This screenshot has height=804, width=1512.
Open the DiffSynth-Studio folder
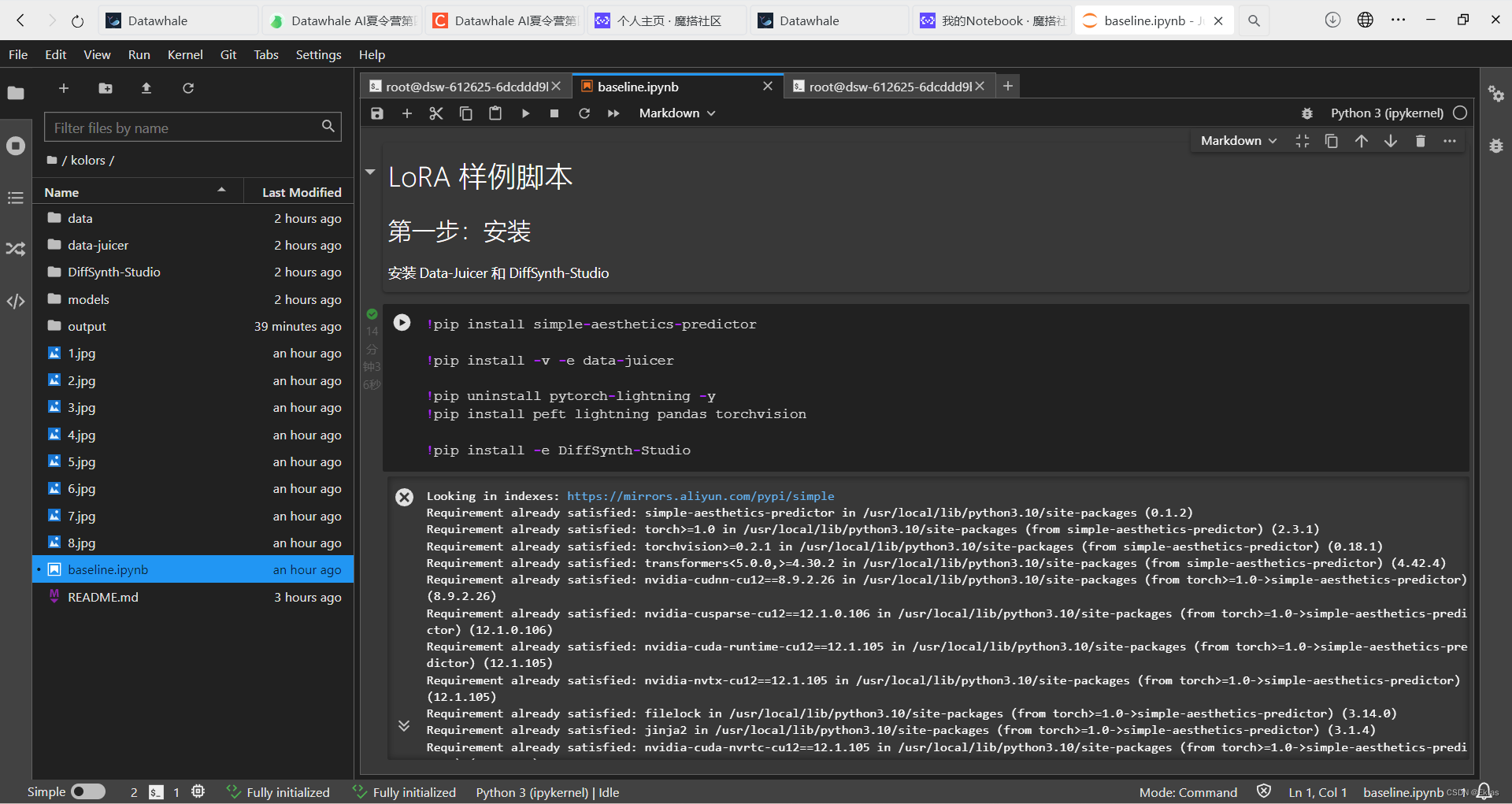point(193,272)
